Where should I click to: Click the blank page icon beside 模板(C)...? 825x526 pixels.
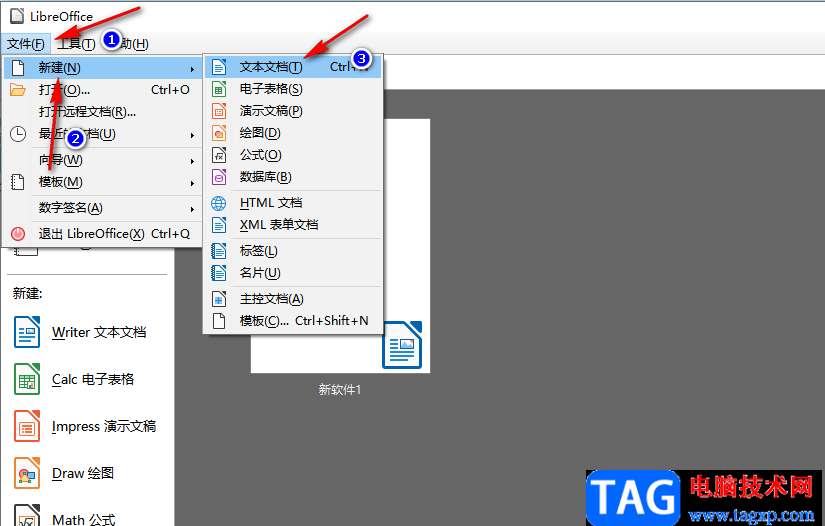pos(219,321)
